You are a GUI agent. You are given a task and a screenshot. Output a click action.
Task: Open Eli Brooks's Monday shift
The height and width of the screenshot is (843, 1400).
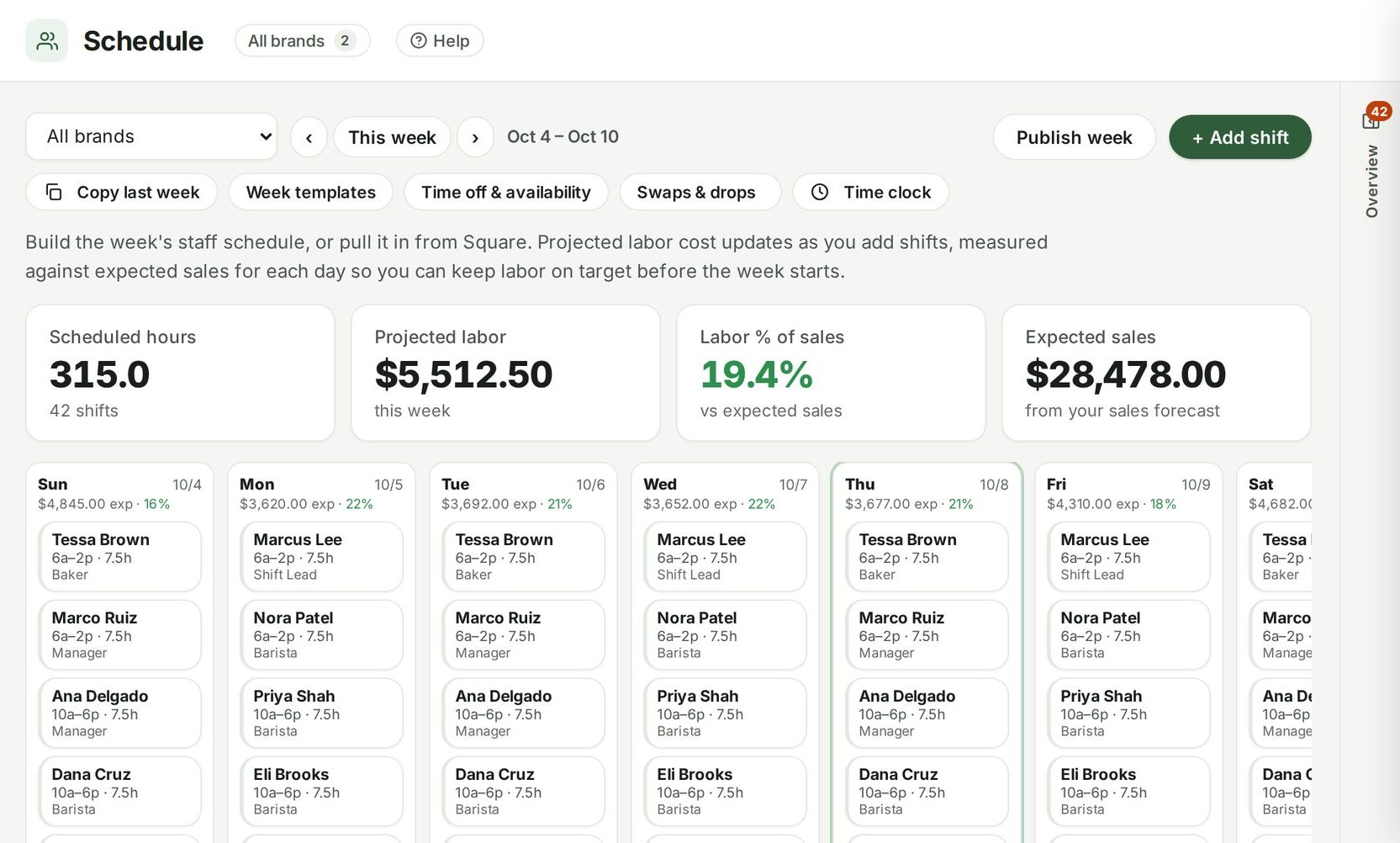321,791
